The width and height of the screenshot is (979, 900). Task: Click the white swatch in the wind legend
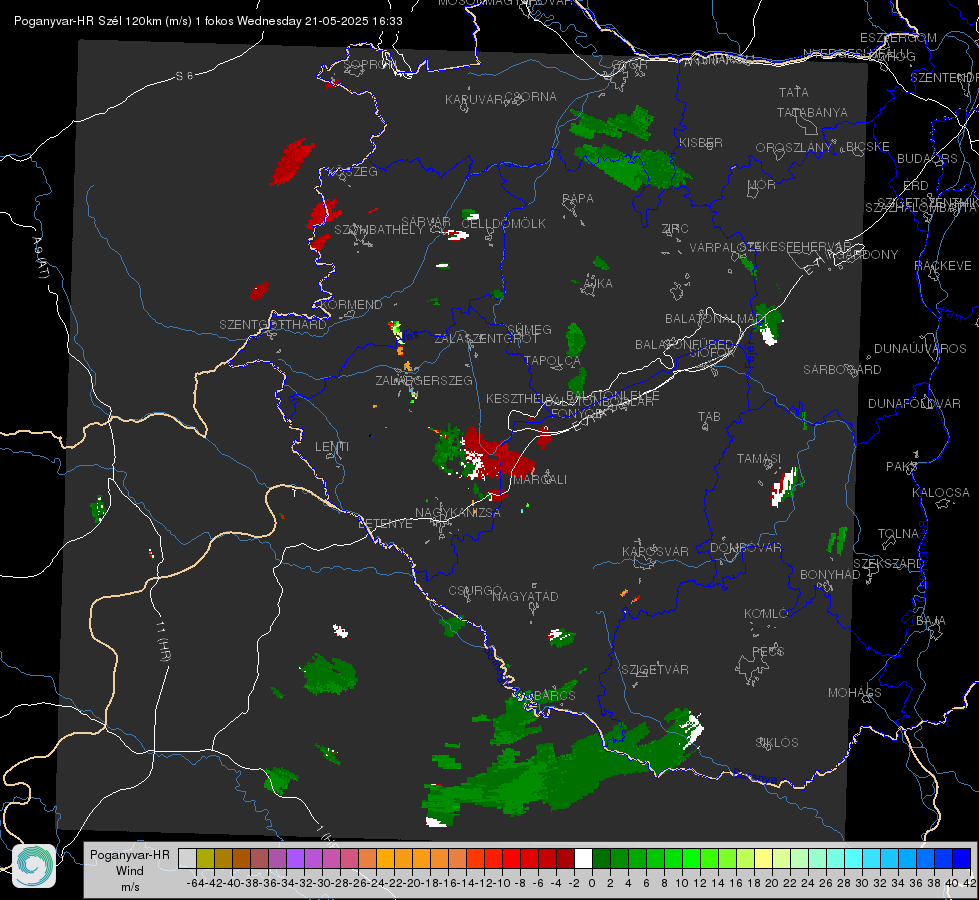click(583, 858)
